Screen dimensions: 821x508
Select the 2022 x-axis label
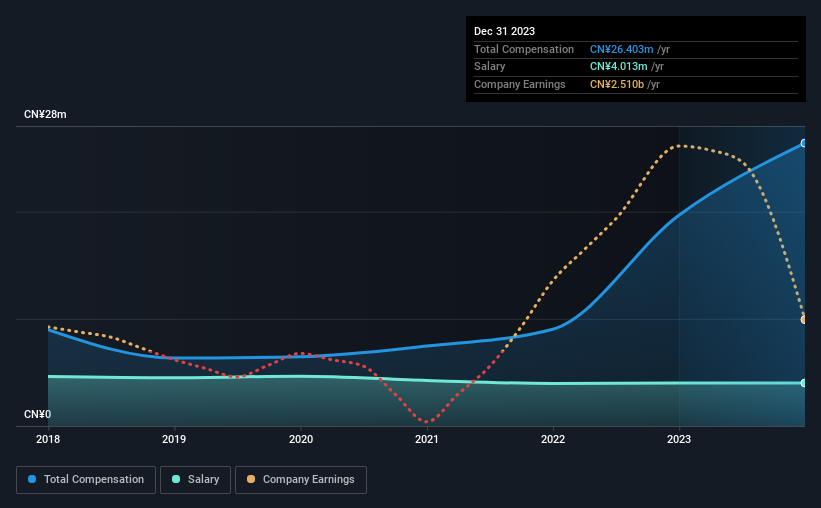point(553,439)
